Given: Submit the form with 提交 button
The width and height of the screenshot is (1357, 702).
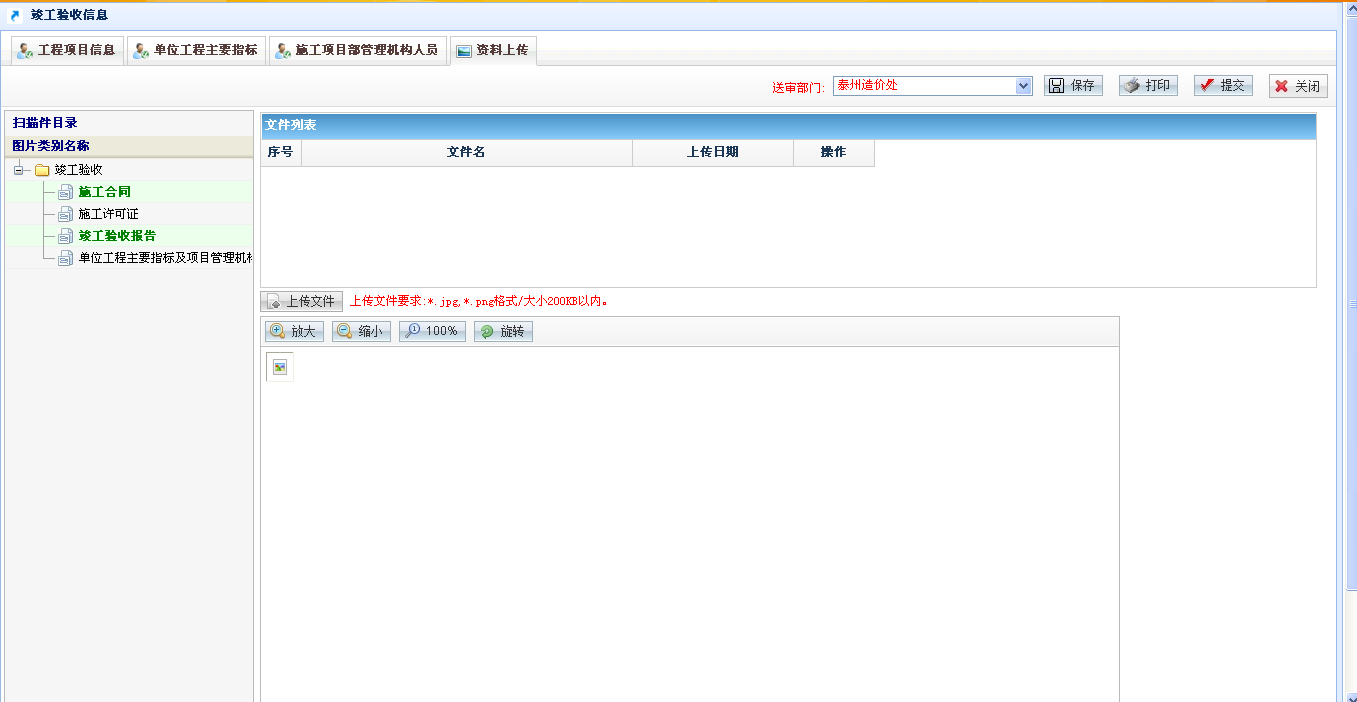Looking at the screenshot, I should click(x=1223, y=86).
